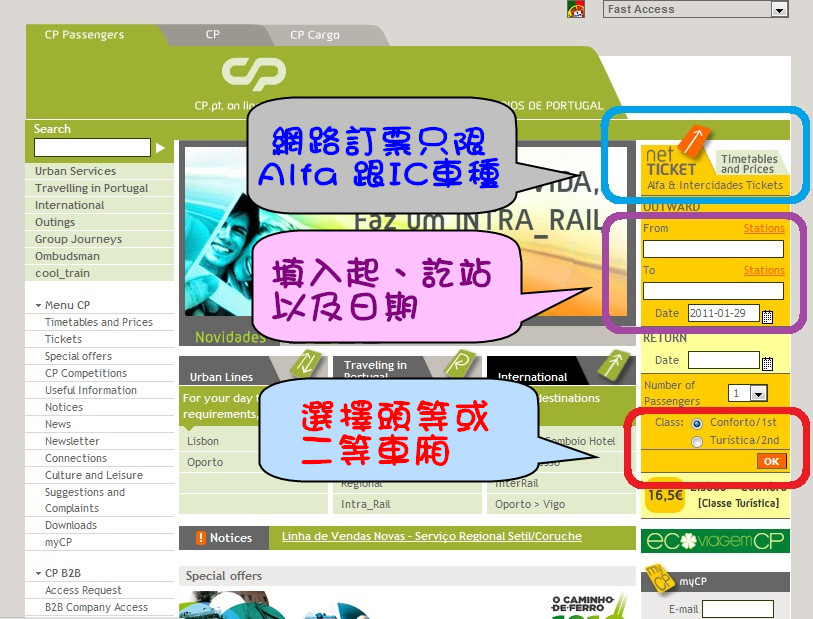Click the orange OK button
Screen dimensions: 813x619
pyautogui.click(x=772, y=461)
